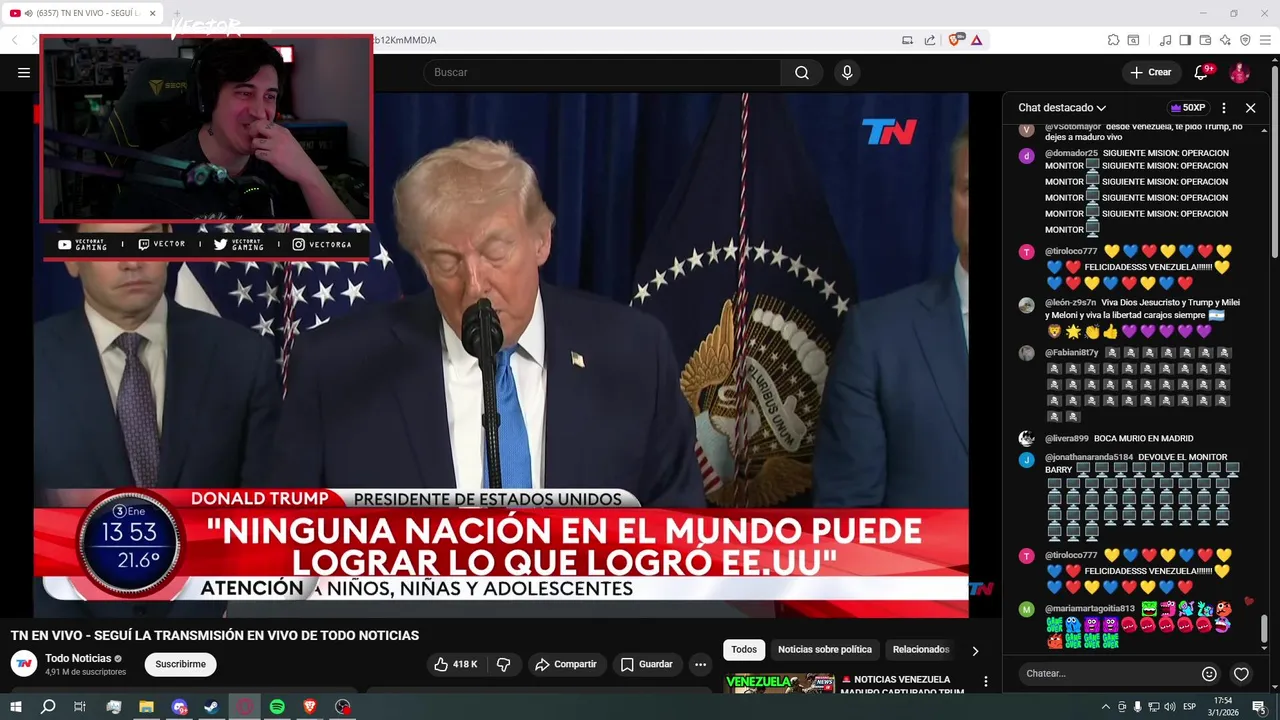
Task: Focus the Buscar search field
Action: 603,72
